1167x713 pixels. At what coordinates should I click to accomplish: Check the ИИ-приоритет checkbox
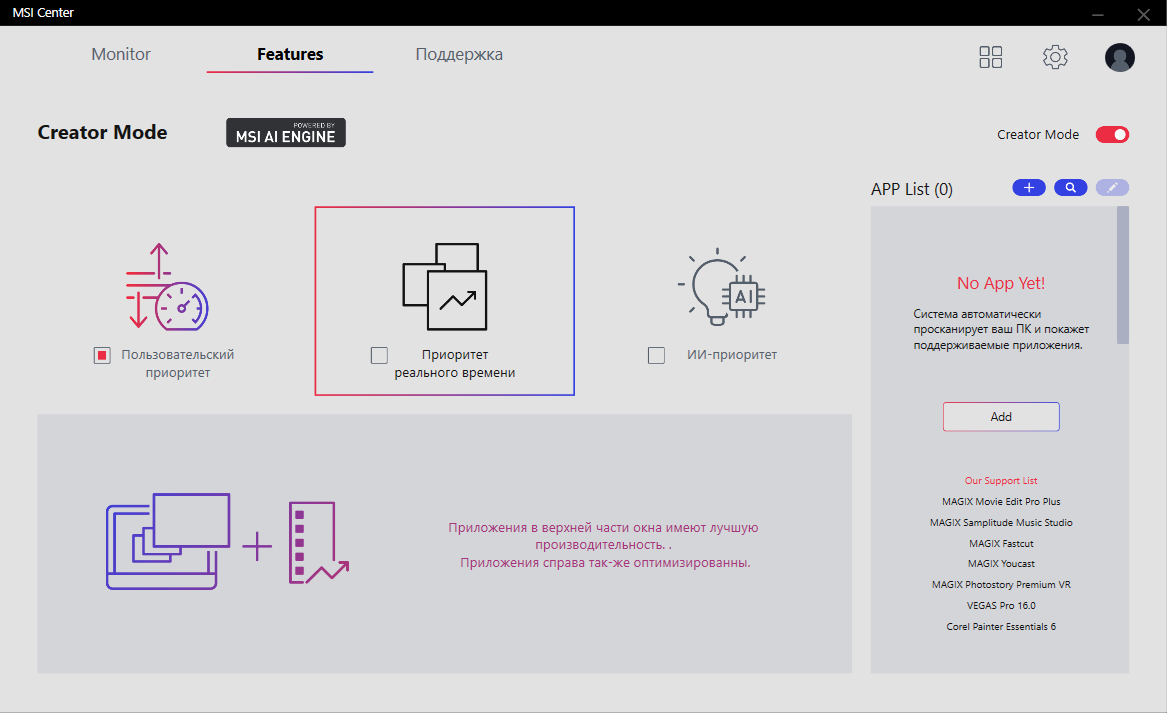point(656,356)
